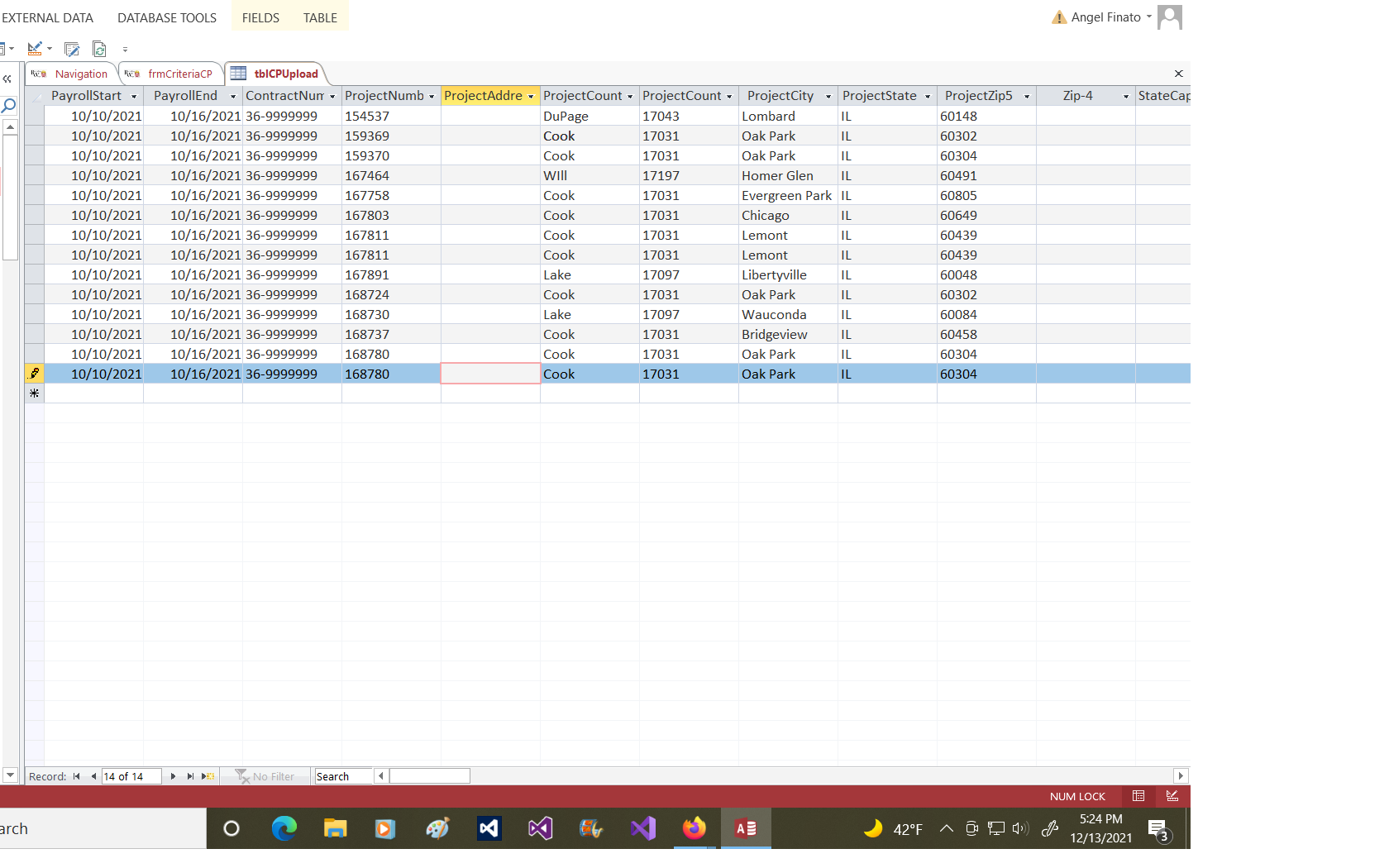Image resolution: width=1389 pixels, height=868 pixels.
Task: Open Microsoft Edge from the taskbar
Action: (284, 828)
